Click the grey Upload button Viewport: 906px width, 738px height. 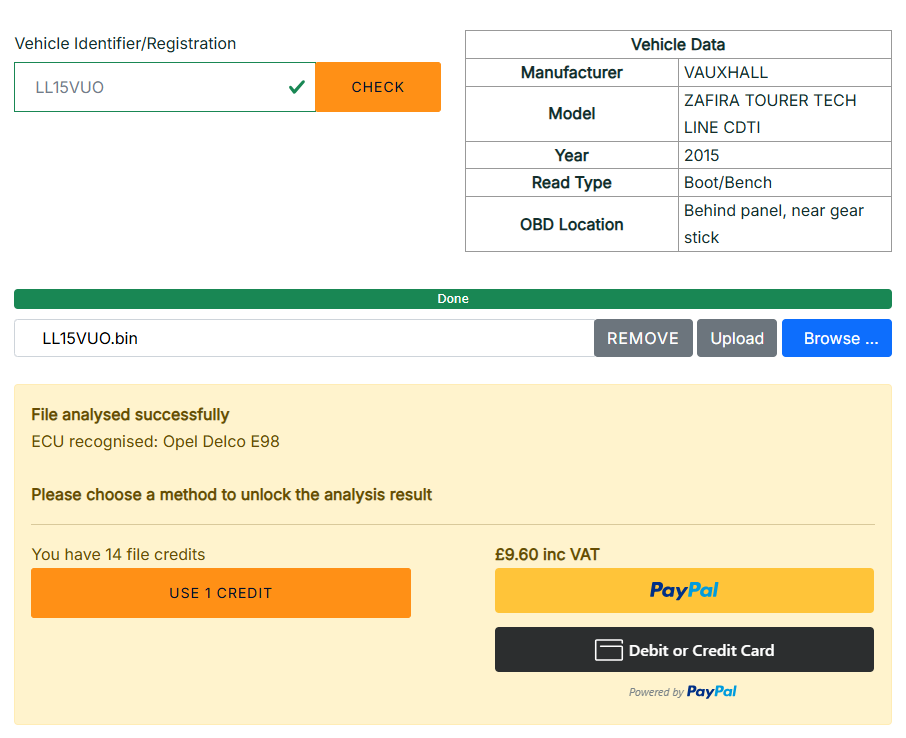(x=737, y=338)
